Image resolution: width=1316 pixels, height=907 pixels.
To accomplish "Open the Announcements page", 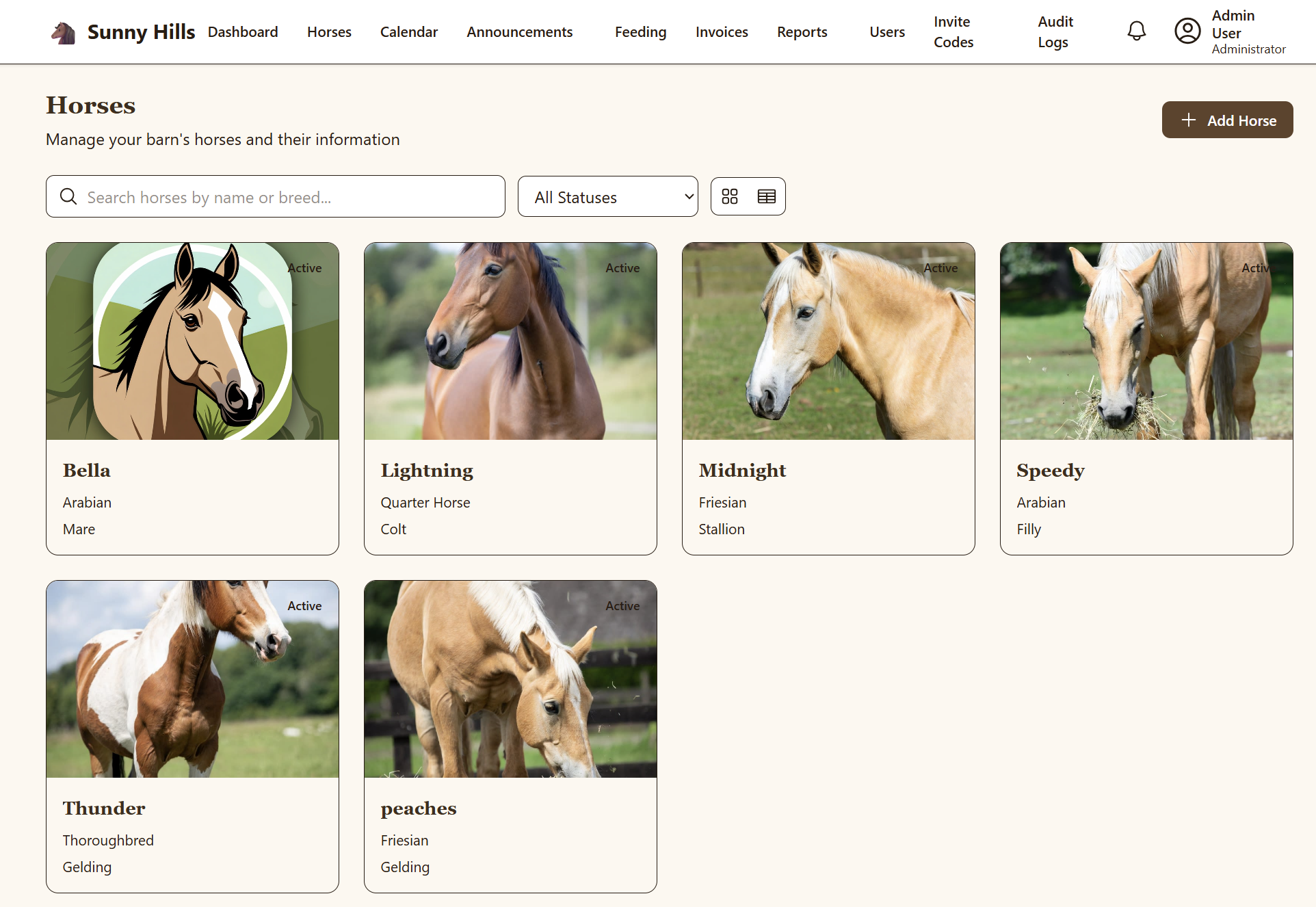I will point(520,32).
